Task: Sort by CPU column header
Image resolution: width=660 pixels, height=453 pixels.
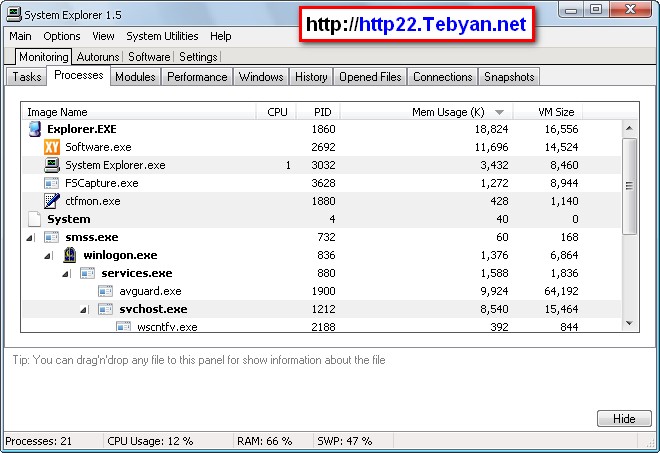Action: tap(277, 112)
